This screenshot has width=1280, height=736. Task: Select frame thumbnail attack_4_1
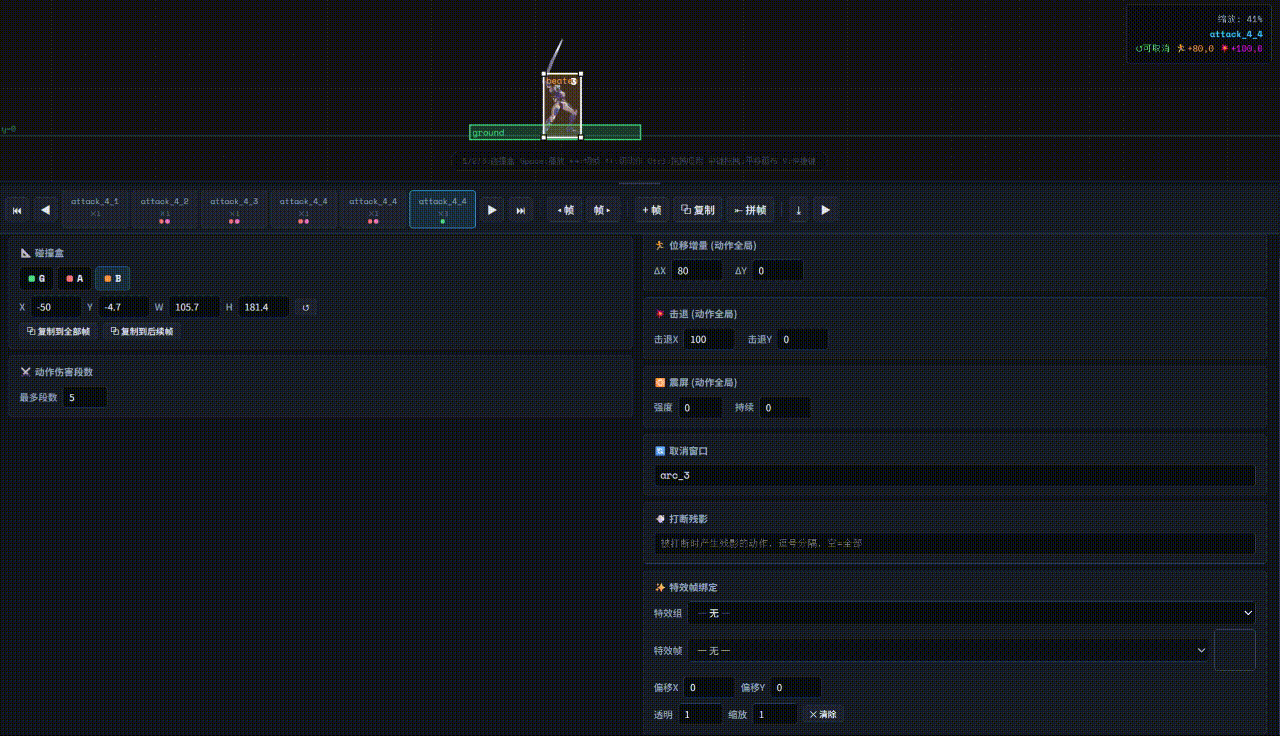(x=95, y=209)
